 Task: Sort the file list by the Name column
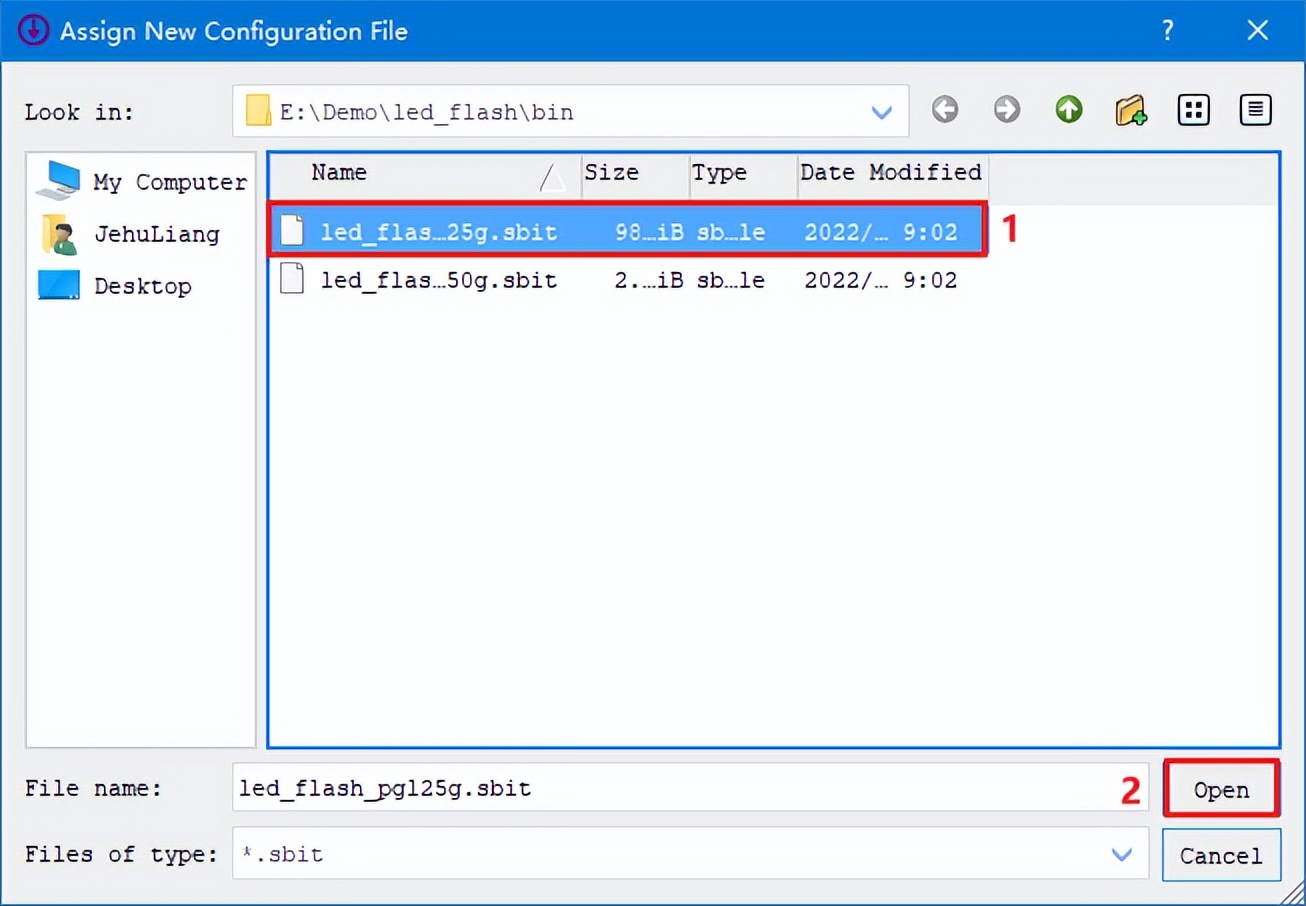(425, 174)
